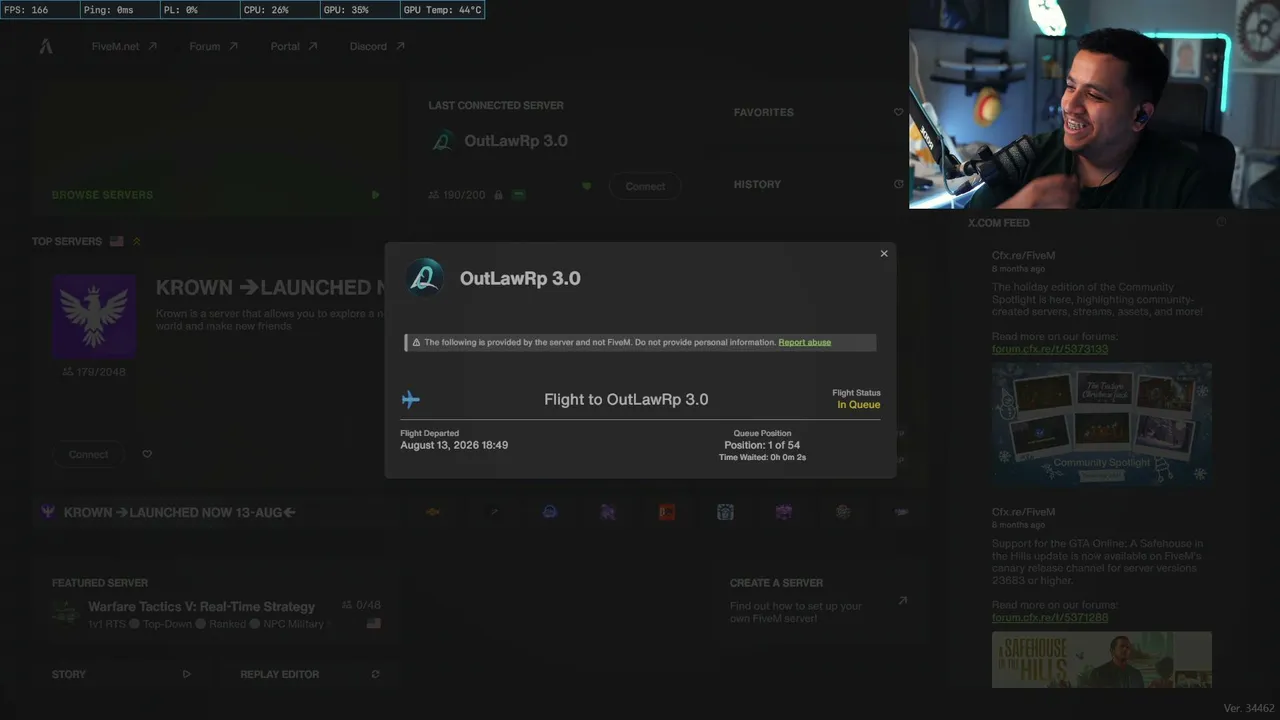The width and height of the screenshot is (1280, 720).
Task: Open the Safehouse in the Hills image
Action: pyautogui.click(x=1102, y=660)
